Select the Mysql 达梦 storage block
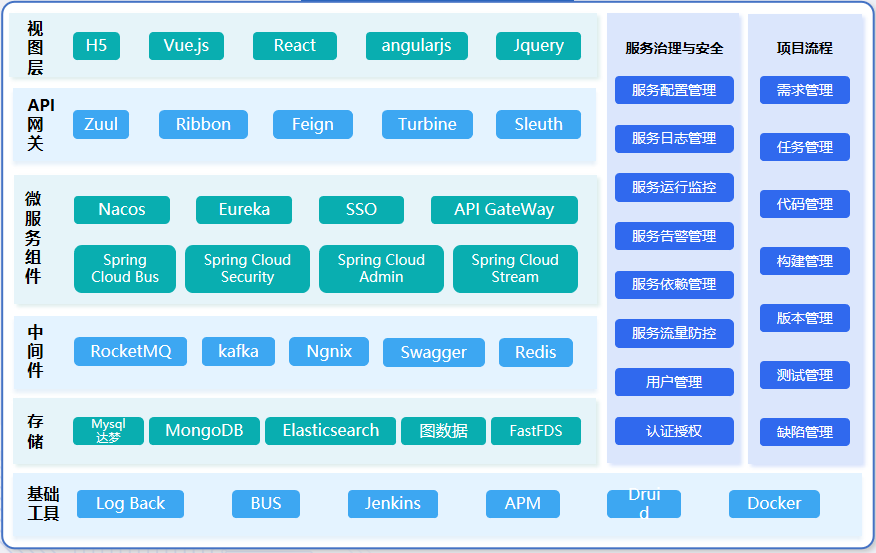 (x=108, y=431)
